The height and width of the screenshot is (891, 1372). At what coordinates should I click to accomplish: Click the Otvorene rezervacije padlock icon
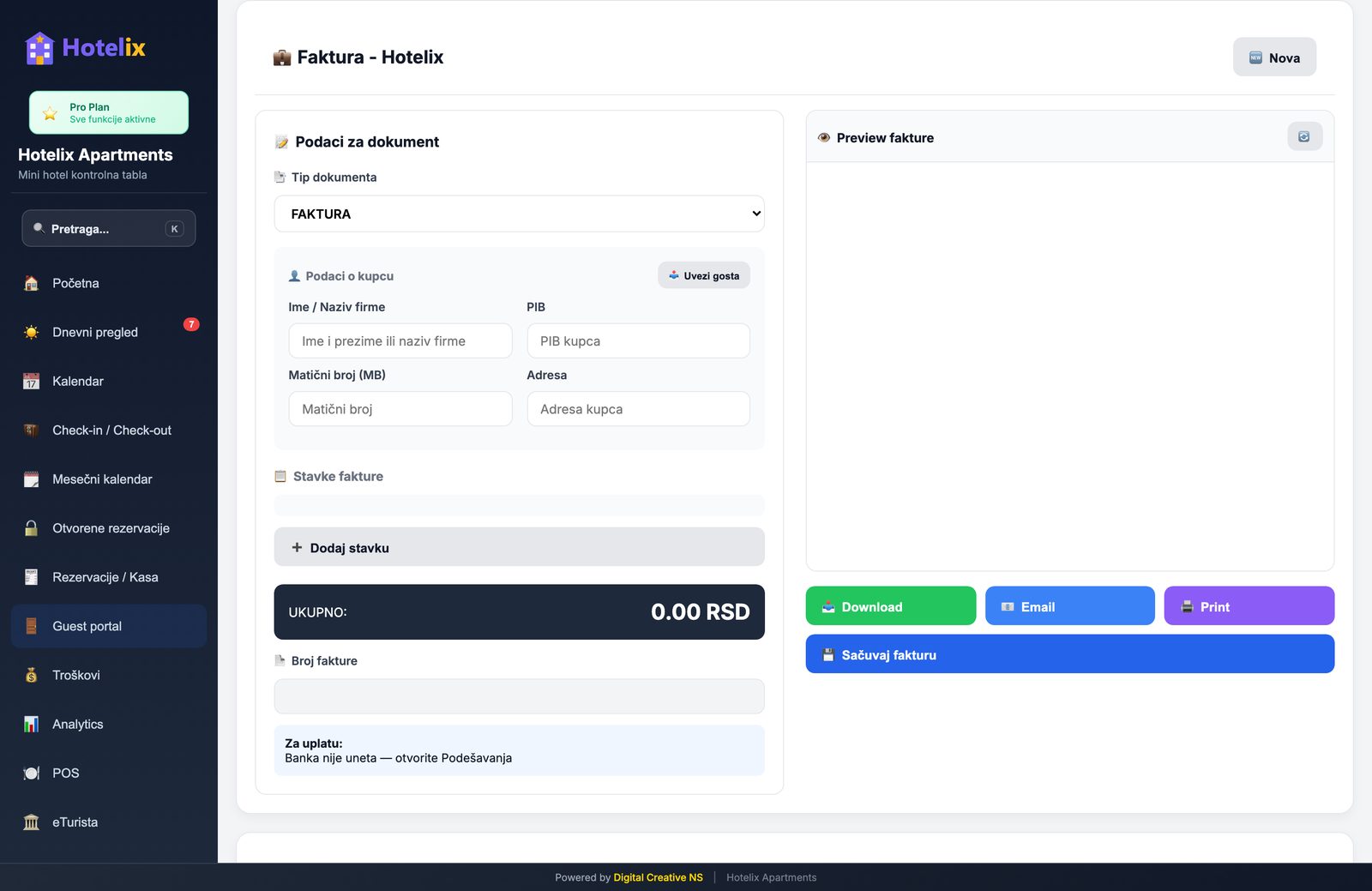32,528
